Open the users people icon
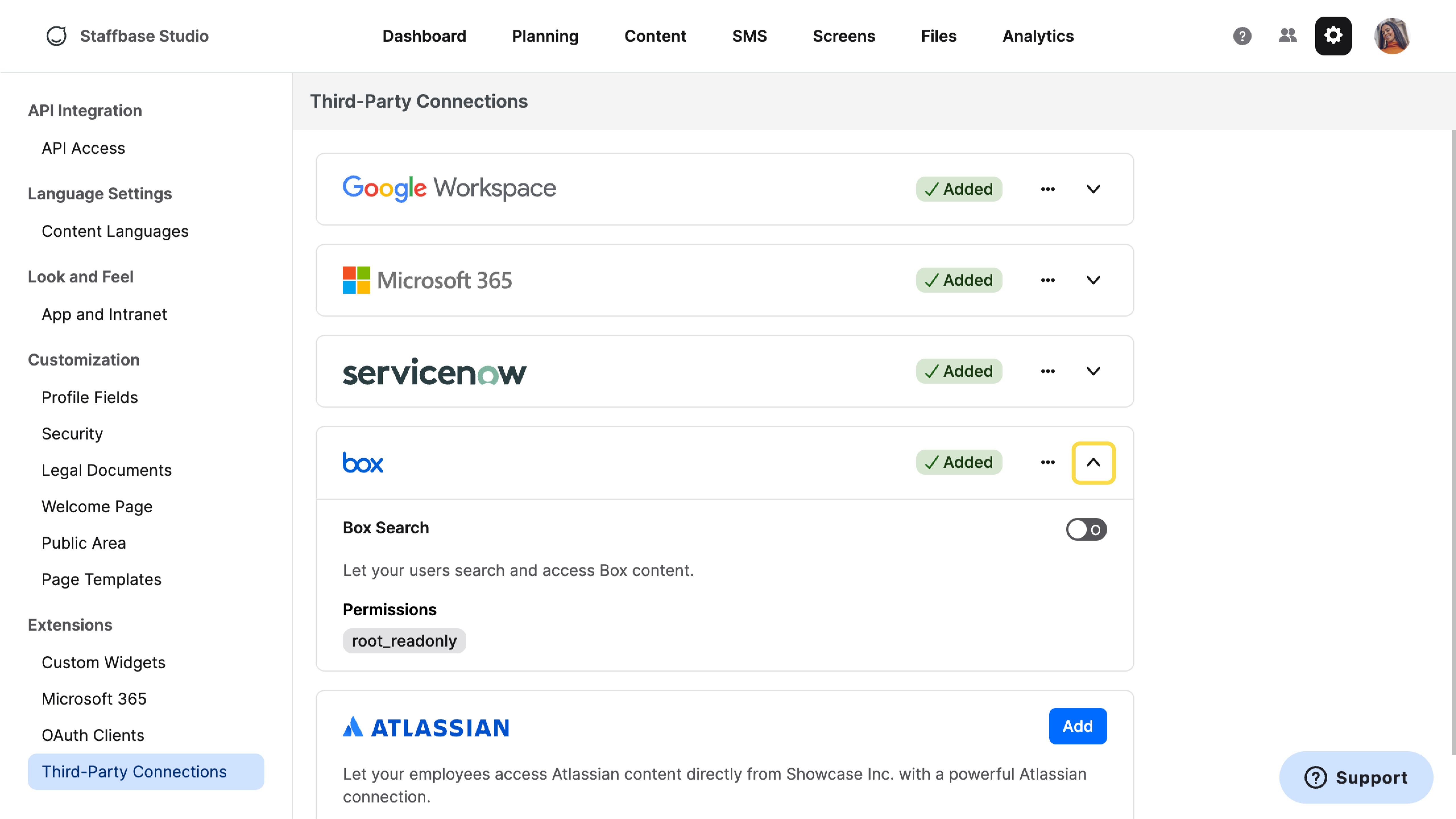Screen dimensions: 1456x819 tap(1288, 36)
